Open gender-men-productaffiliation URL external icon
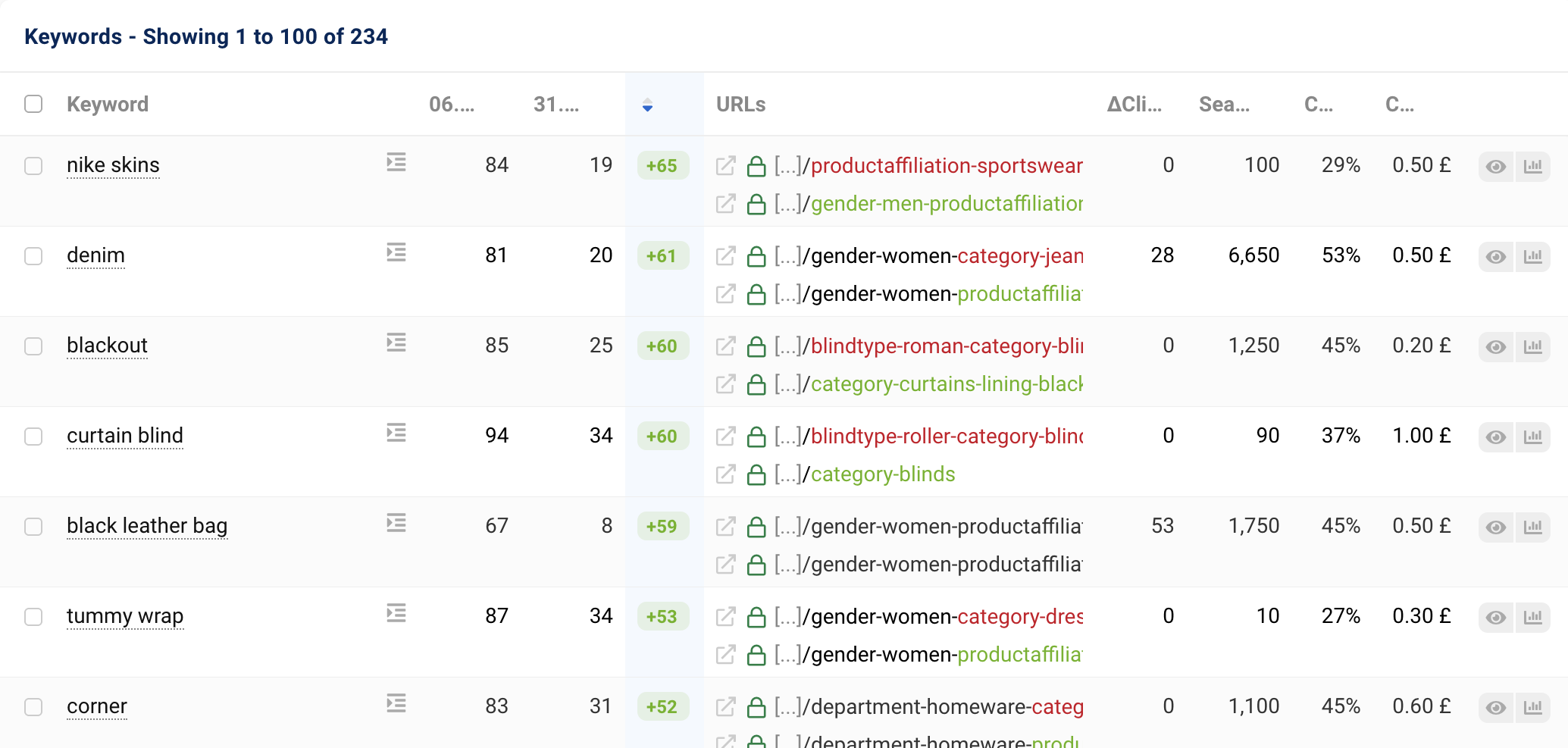1568x748 pixels. 726,204
